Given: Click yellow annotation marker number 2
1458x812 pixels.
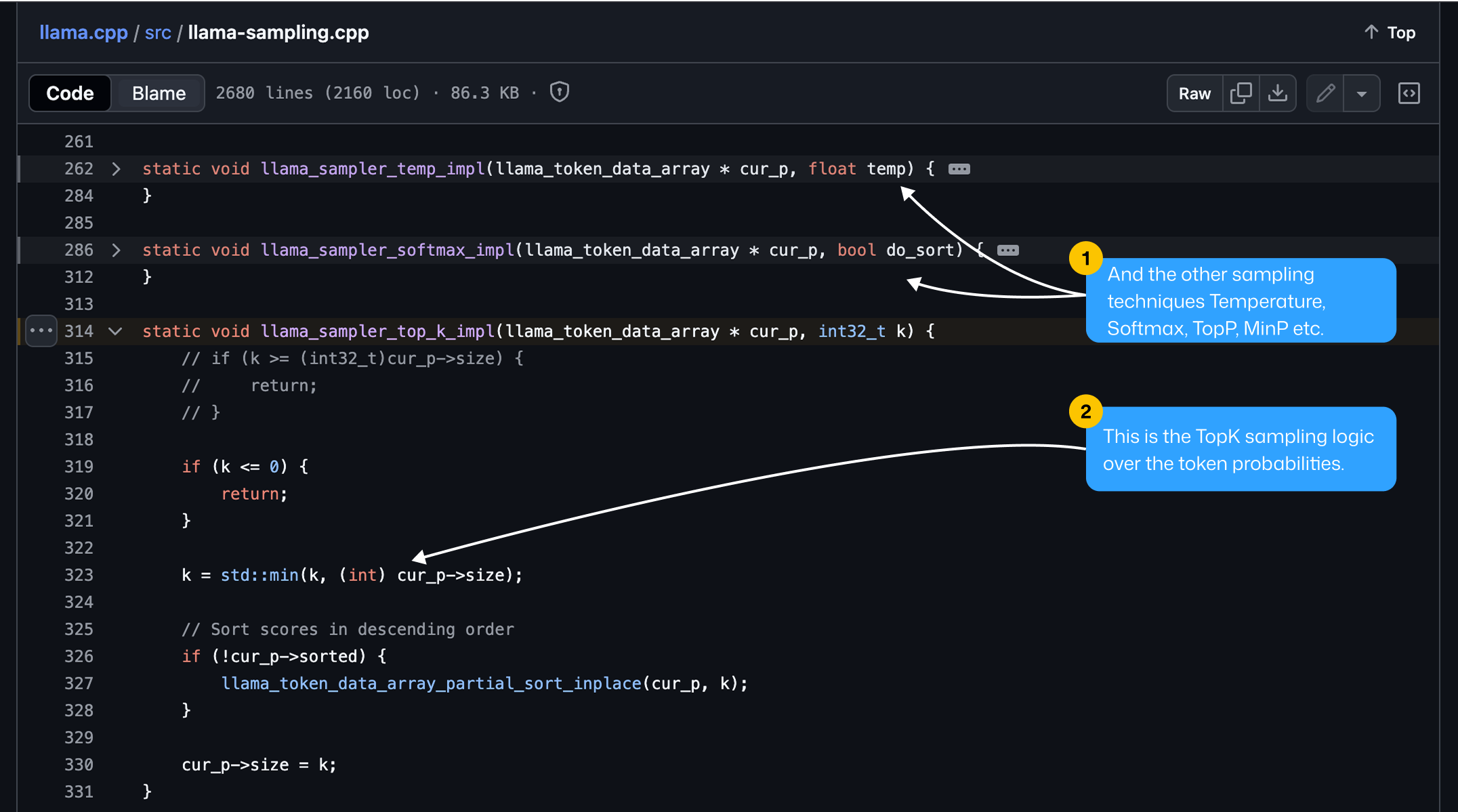Looking at the screenshot, I should tap(1085, 411).
